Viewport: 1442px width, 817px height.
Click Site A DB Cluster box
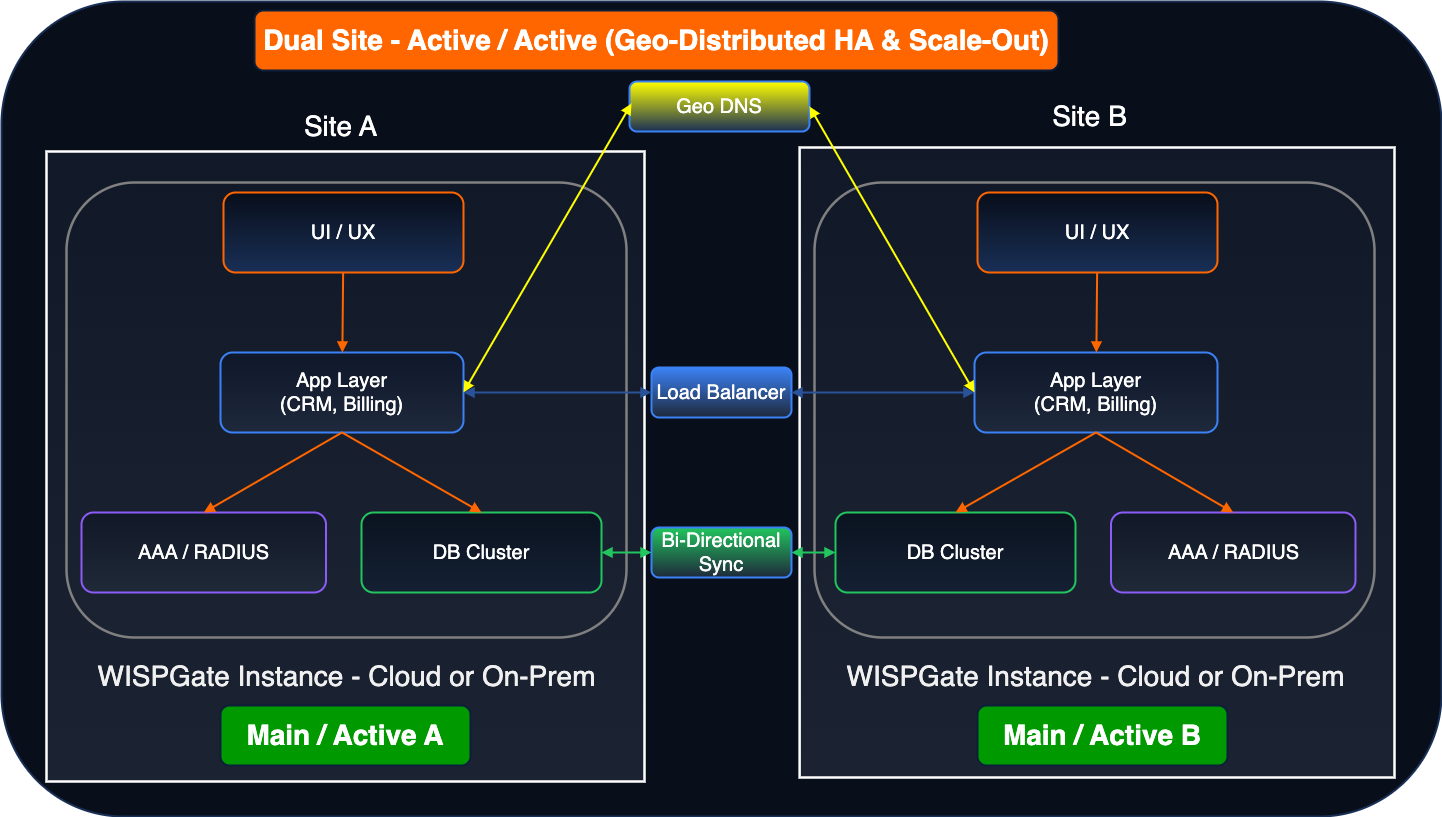coord(481,552)
